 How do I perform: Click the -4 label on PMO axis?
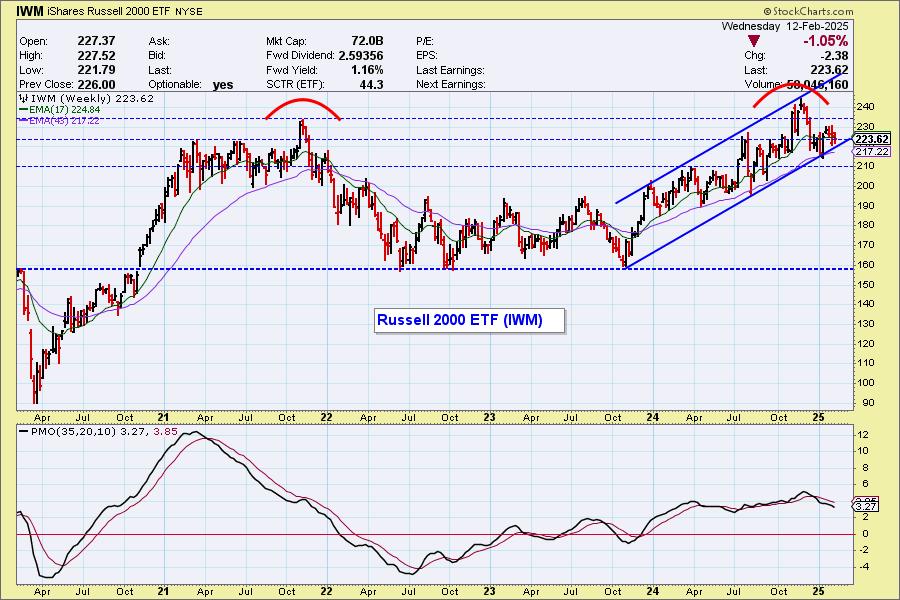863,567
